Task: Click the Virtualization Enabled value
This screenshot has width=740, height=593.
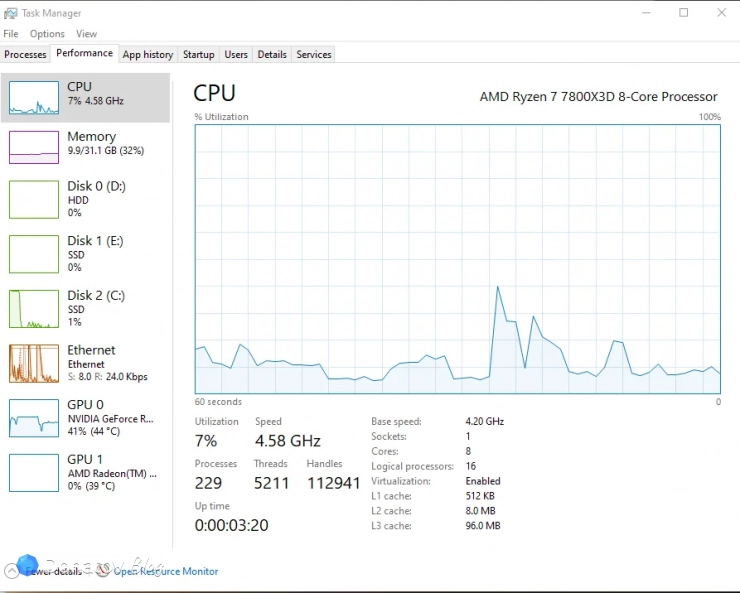Action: [x=483, y=481]
